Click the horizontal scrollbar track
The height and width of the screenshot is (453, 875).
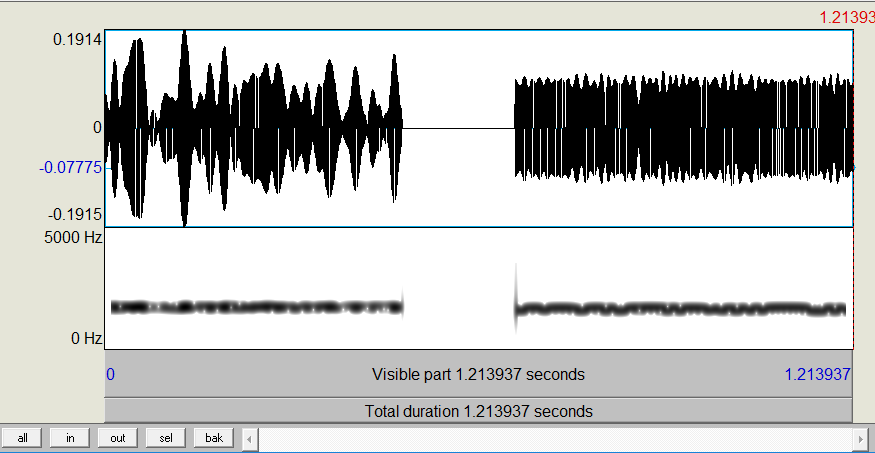click(x=555, y=438)
